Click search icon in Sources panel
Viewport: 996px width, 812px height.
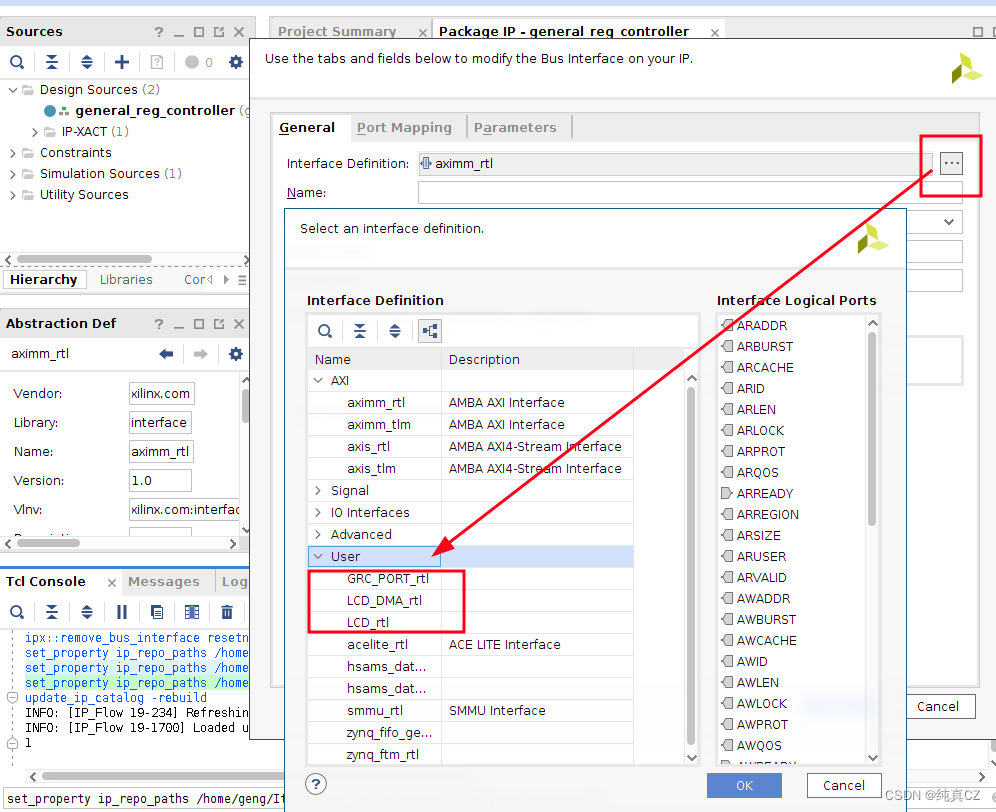click(x=17, y=62)
